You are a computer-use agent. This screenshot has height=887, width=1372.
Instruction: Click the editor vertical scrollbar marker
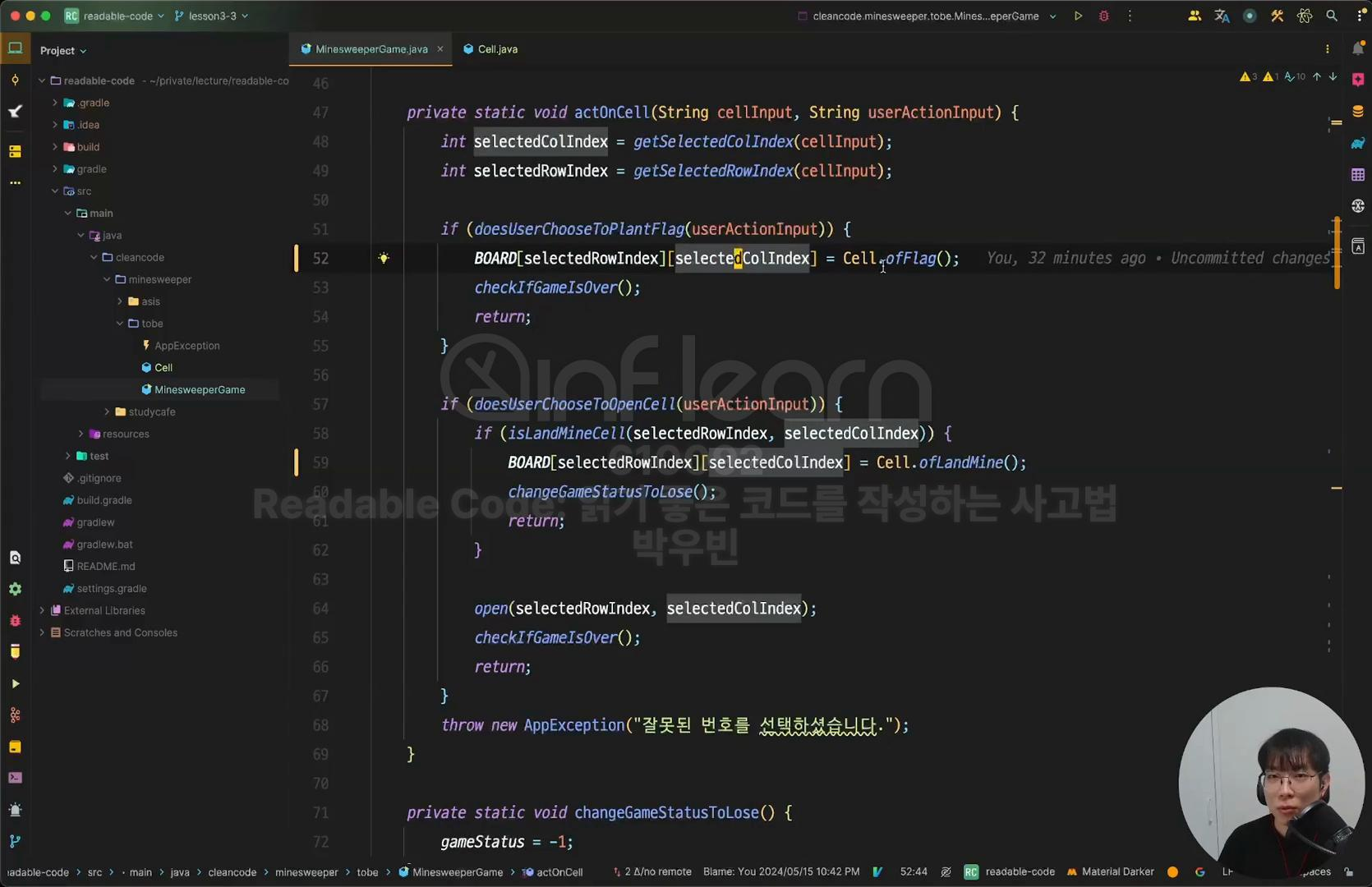[1337, 253]
